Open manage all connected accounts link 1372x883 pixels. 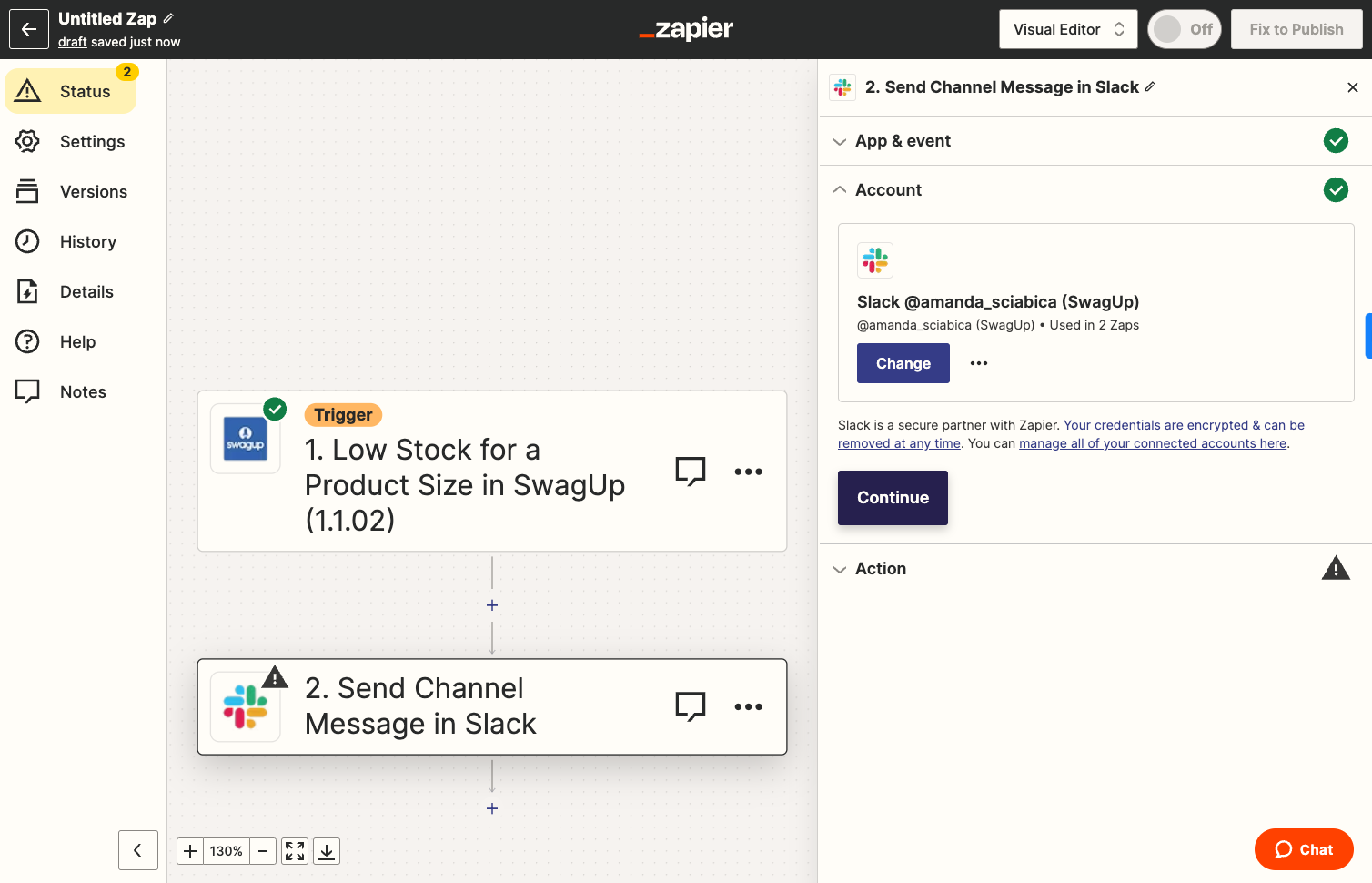(1153, 443)
